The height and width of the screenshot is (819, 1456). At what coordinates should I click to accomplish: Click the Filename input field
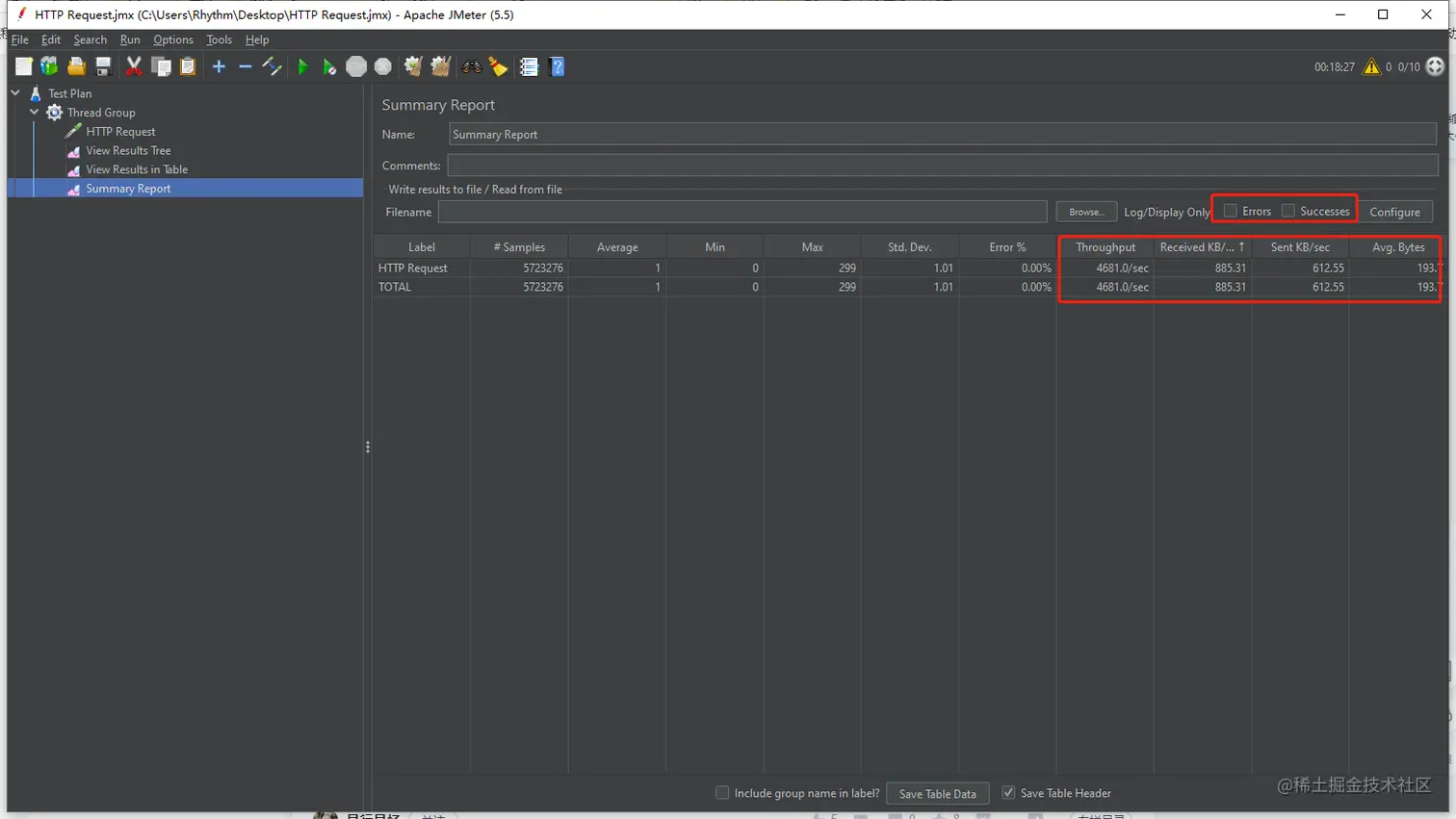742,212
